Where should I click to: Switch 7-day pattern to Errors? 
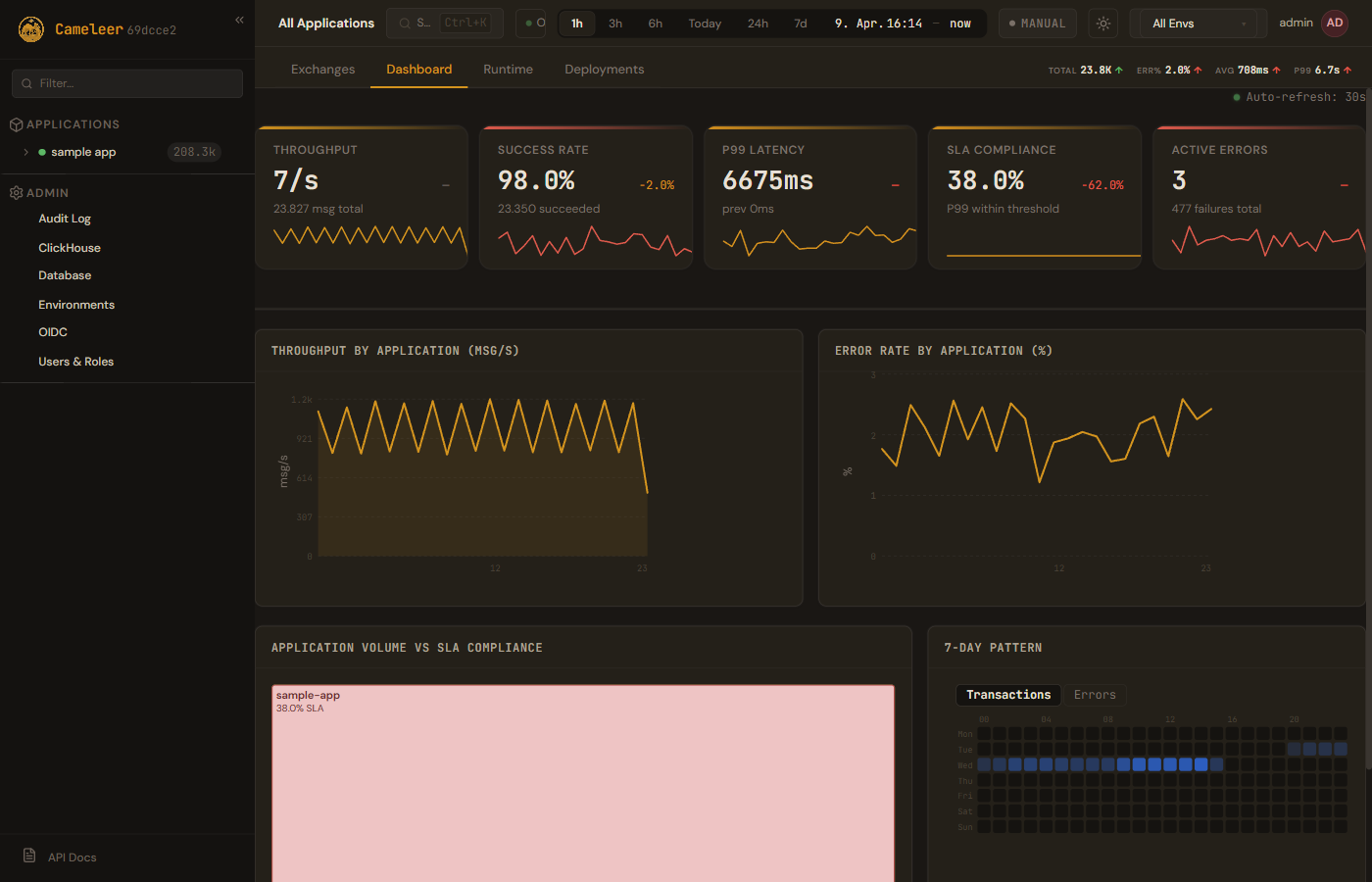point(1094,695)
